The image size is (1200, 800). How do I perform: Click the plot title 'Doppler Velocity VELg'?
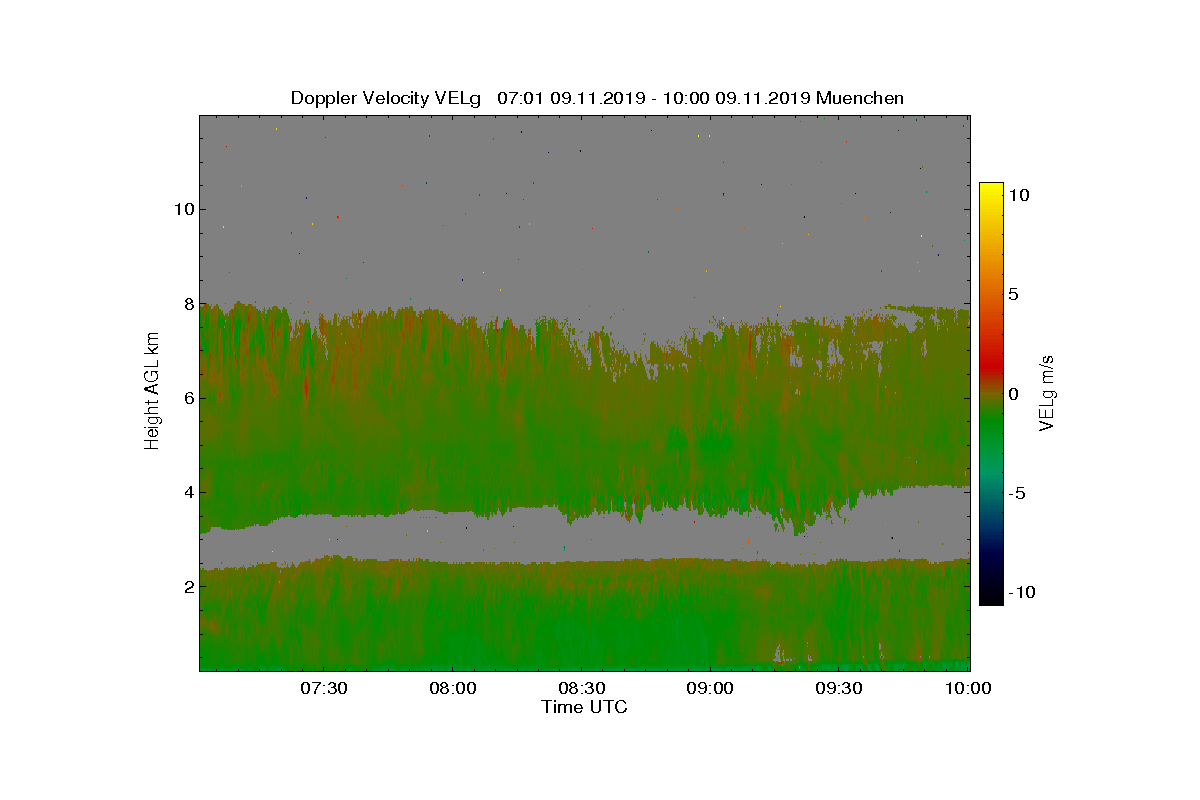coord(386,98)
